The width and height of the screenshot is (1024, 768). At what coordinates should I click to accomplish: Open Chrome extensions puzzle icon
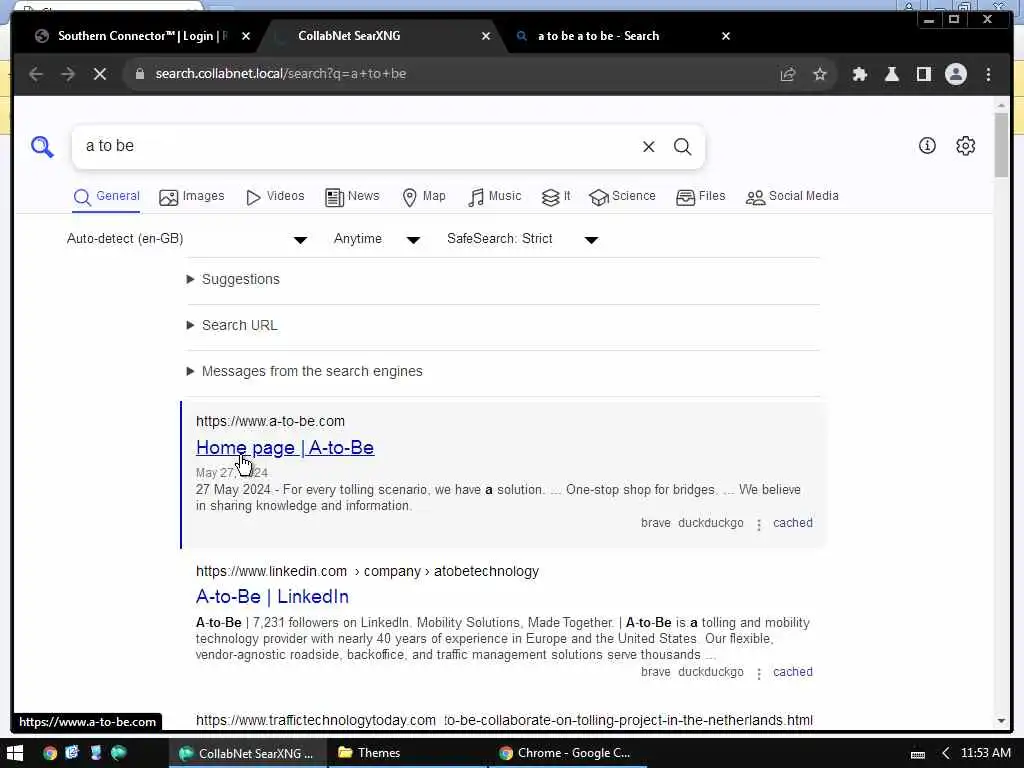coord(859,74)
